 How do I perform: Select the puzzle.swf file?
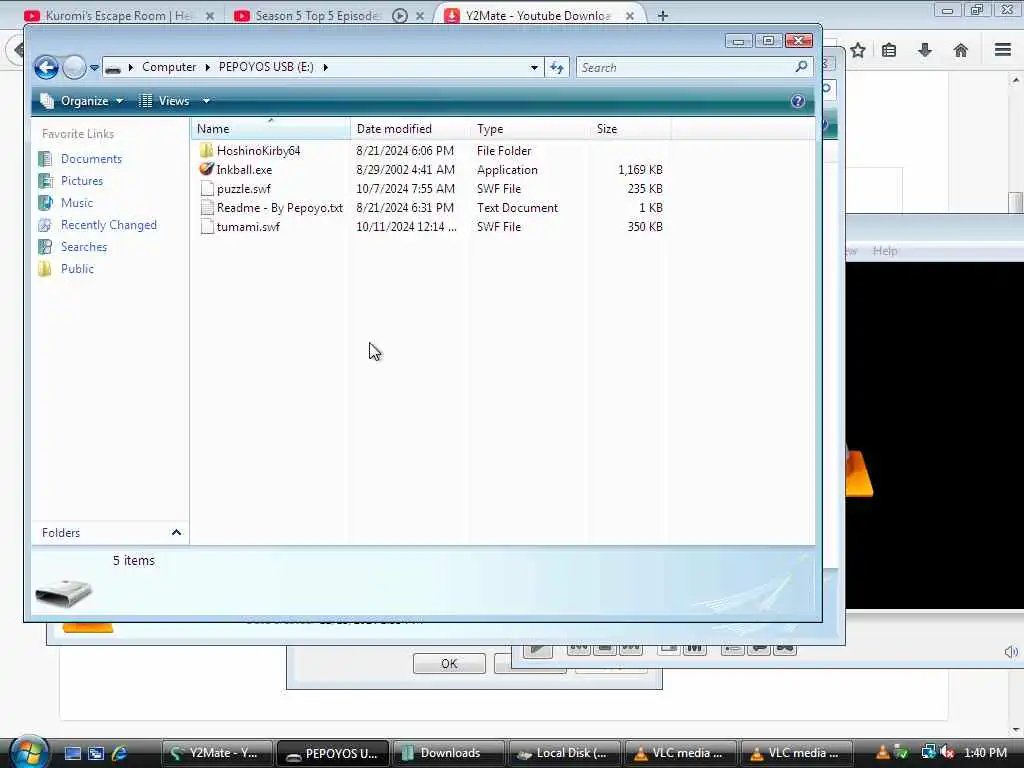[x=244, y=189]
